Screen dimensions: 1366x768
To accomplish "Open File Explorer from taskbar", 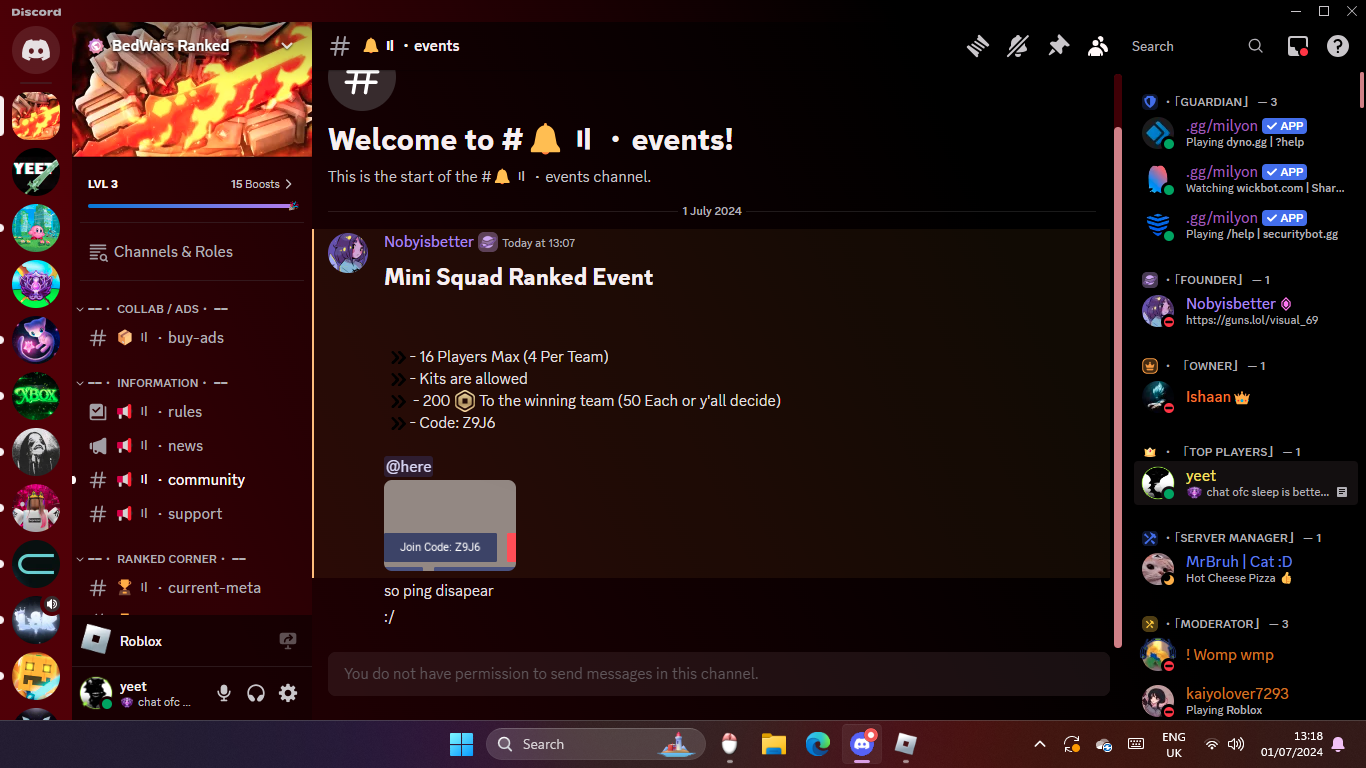I will click(774, 744).
